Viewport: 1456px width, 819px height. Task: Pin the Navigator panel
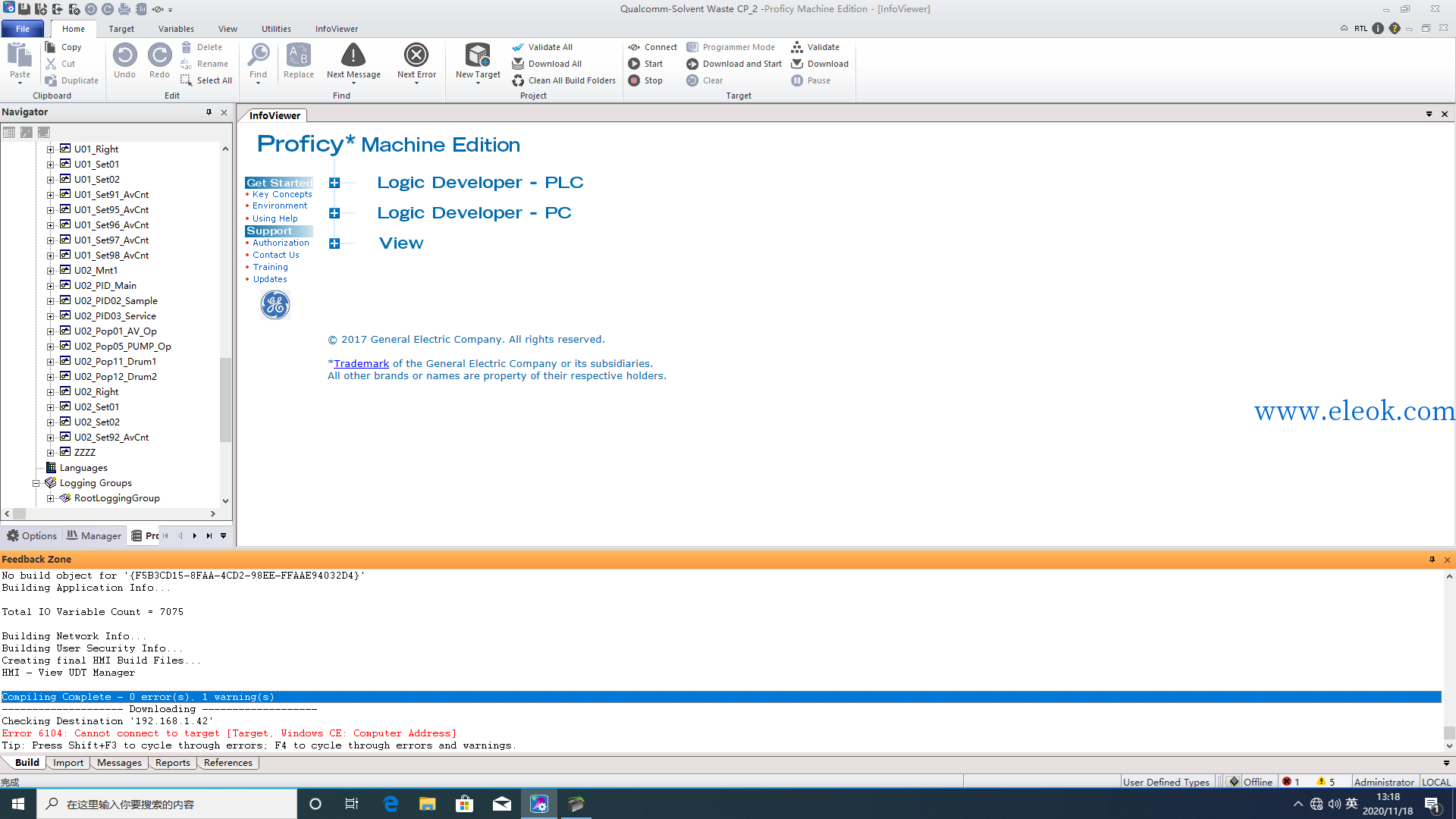coord(209,112)
